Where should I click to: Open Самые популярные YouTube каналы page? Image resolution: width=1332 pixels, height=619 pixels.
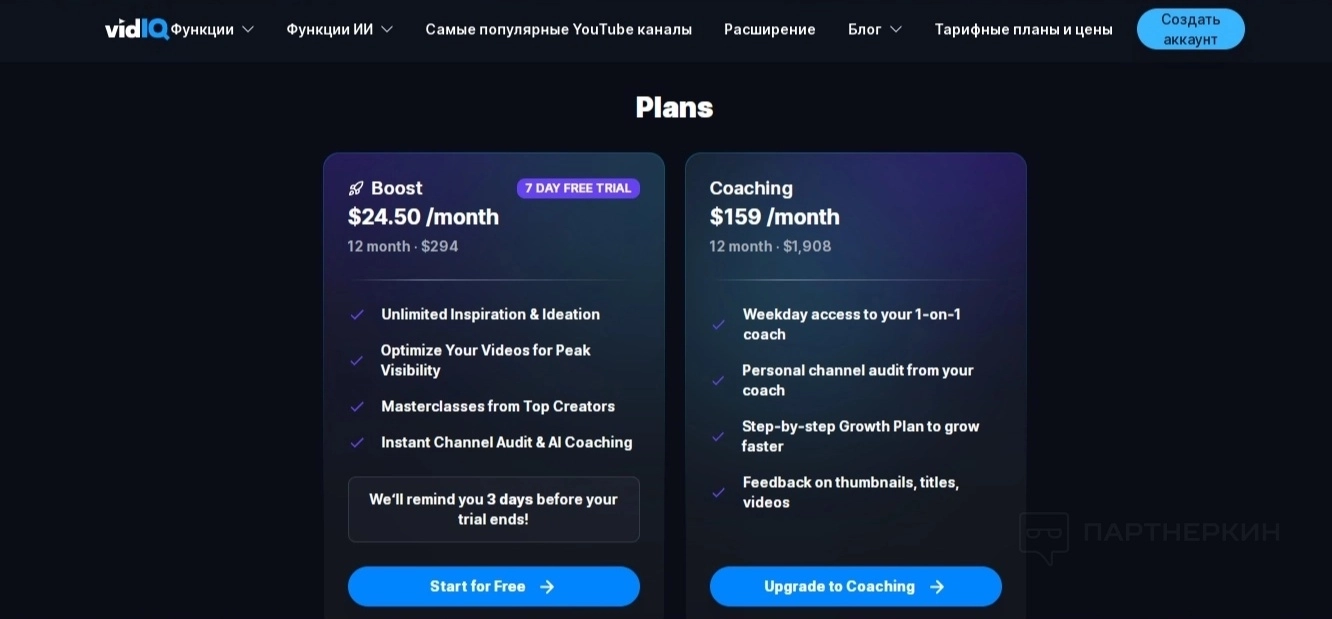[558, 29]
